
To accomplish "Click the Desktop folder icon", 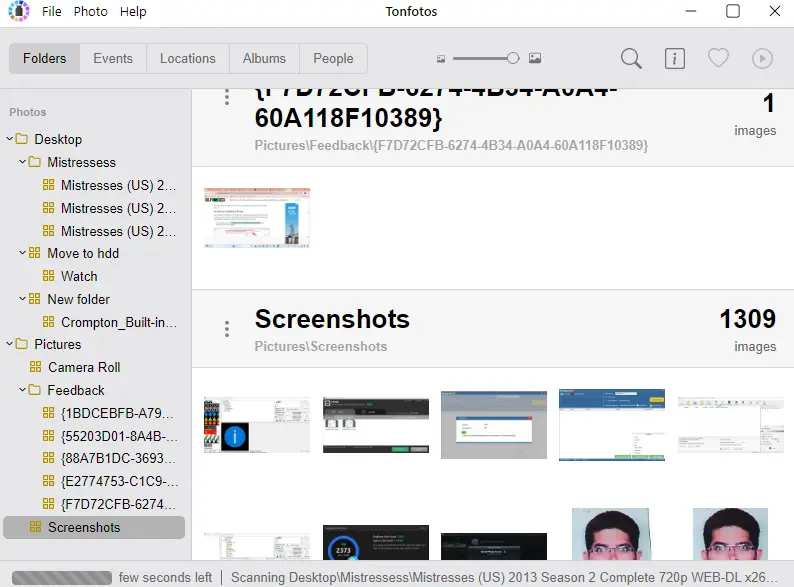I will pyautogui.click(x=22, y=139).
